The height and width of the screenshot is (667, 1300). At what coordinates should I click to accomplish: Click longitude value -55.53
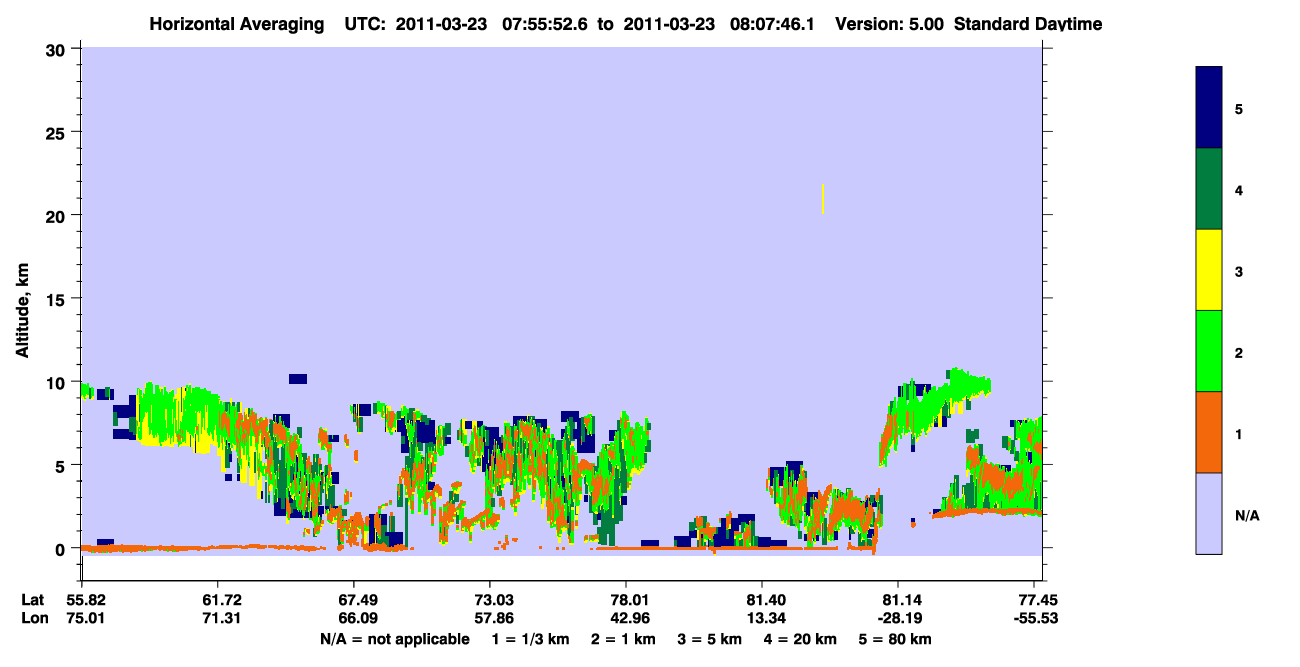[x=1036, y=618]
